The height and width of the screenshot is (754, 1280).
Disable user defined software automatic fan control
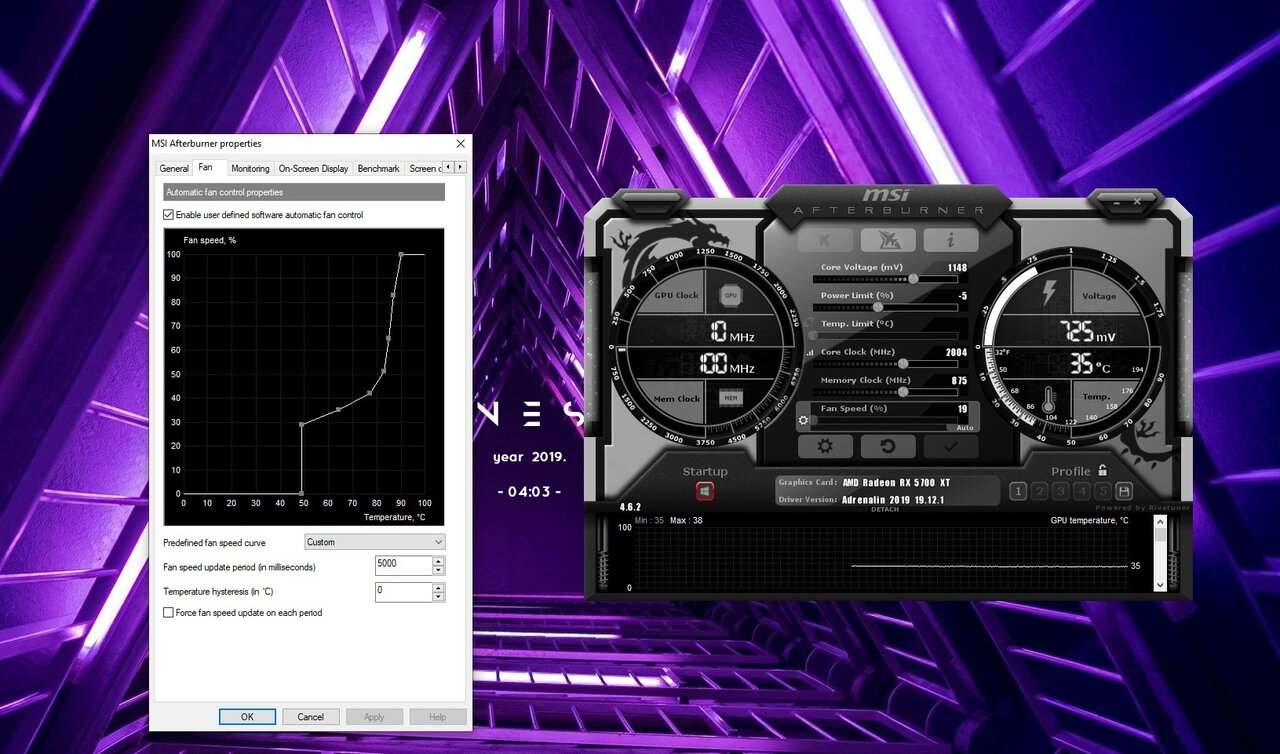[x=168, y=215]
